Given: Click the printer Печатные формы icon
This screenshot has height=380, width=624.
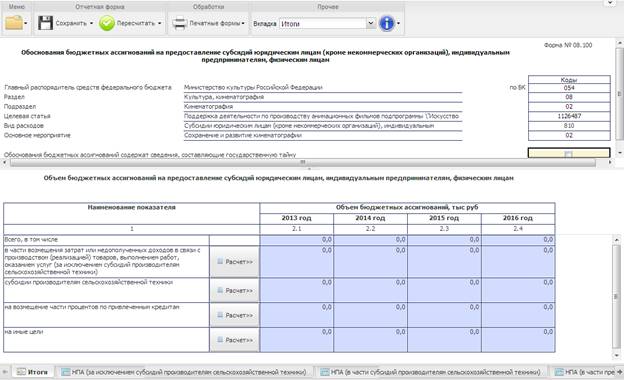Looking at the screenshot, I should point(180,23).
